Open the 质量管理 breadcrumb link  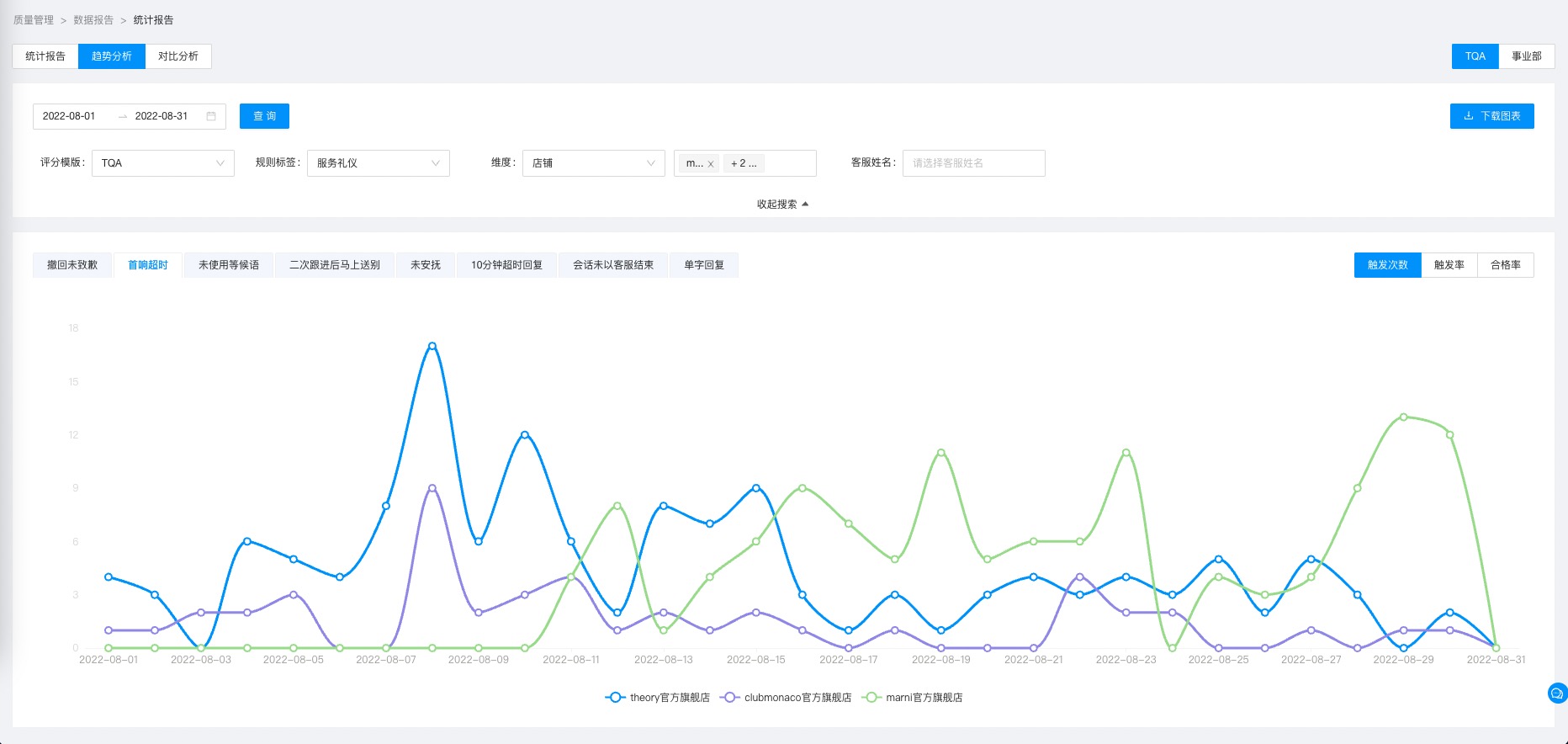pyautogui.click(x=34, y=20)
